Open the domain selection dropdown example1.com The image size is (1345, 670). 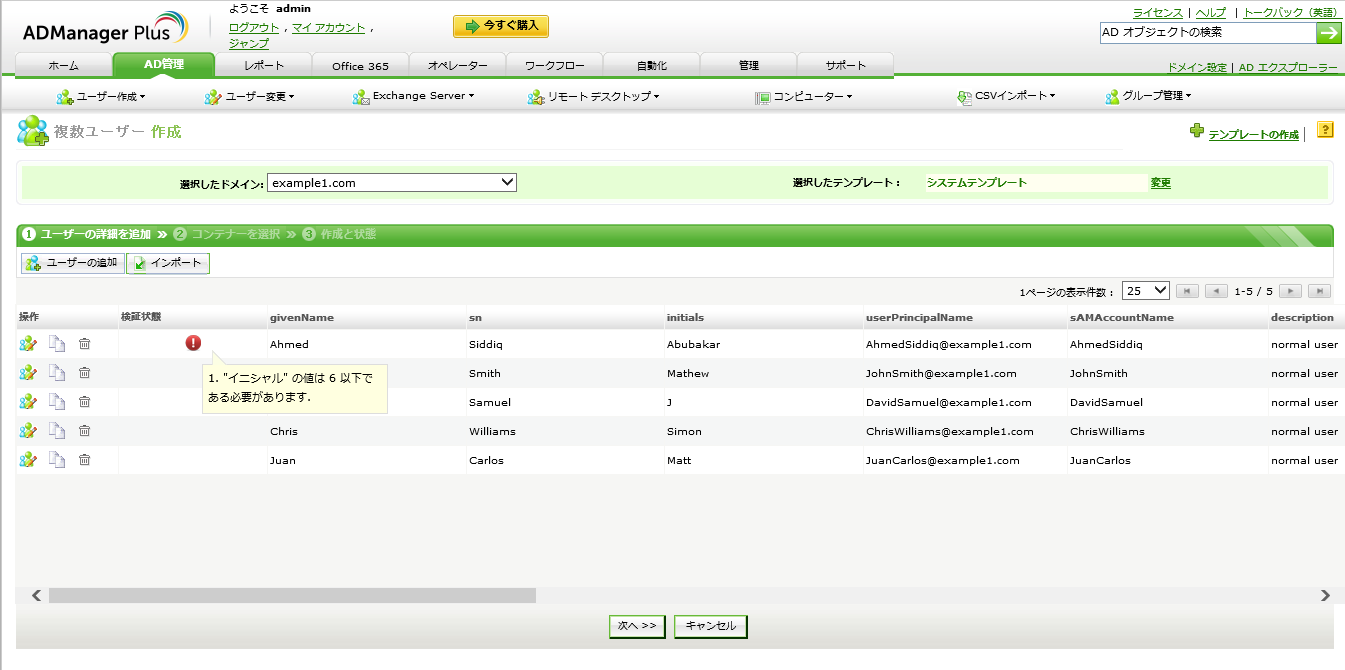click(392, 182)
